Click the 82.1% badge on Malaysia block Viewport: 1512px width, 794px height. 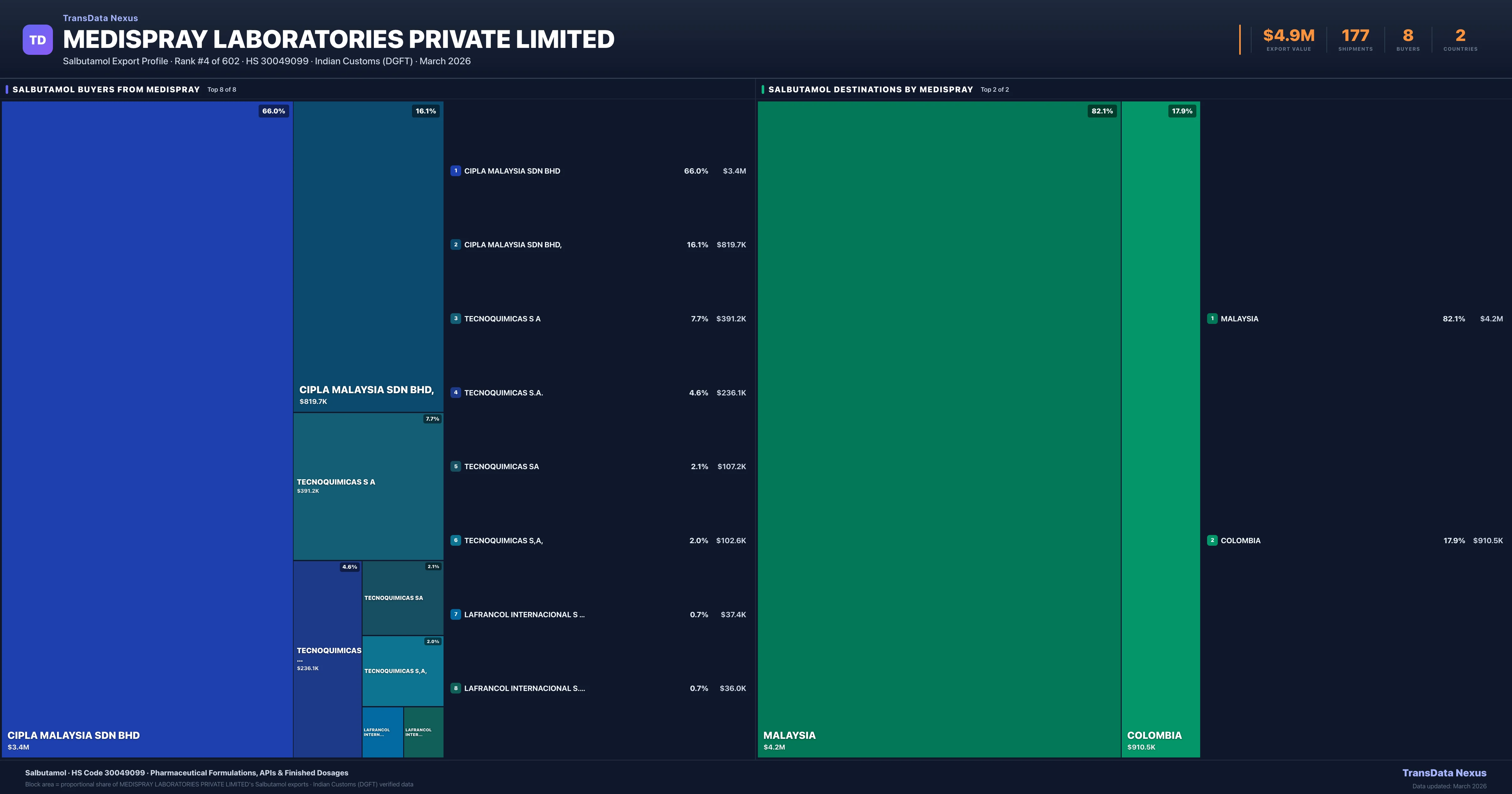tap(1102, 111)
